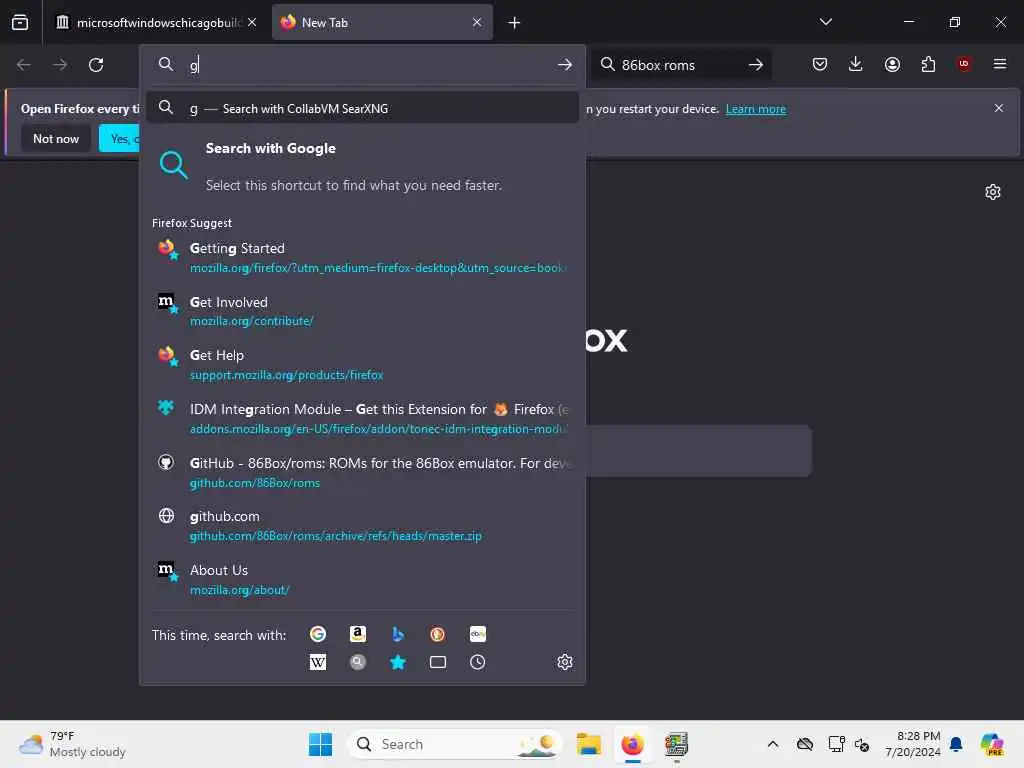Open the new tab page customize gear

(x=993, y=192)
